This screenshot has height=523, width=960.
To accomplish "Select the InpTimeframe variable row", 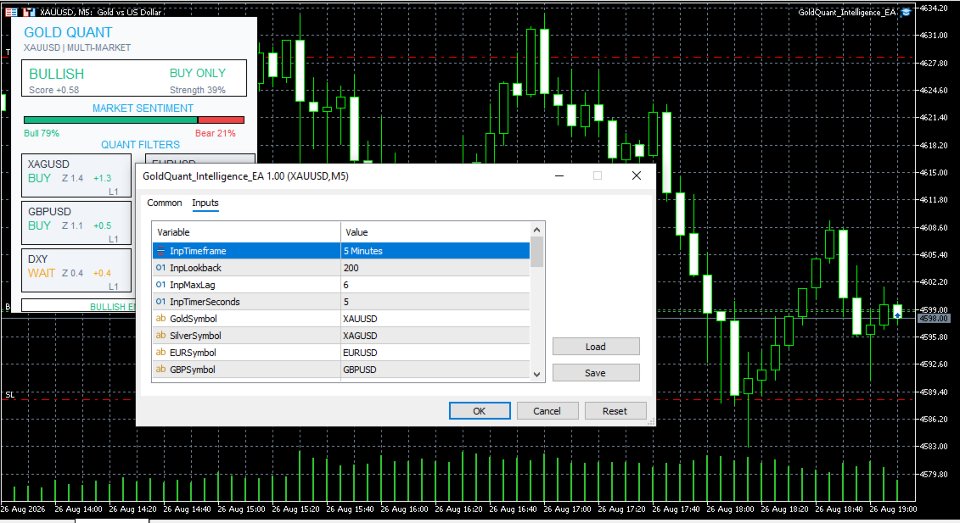I will click(x=341, y=250).
